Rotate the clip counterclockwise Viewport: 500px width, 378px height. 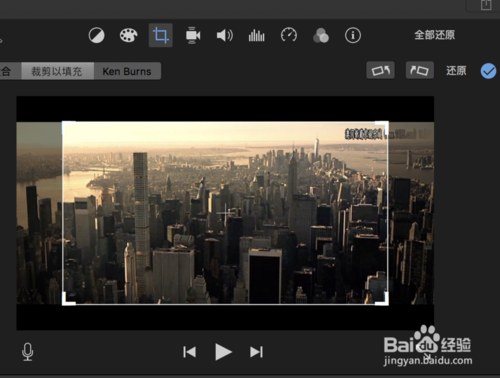pos(381,70)
